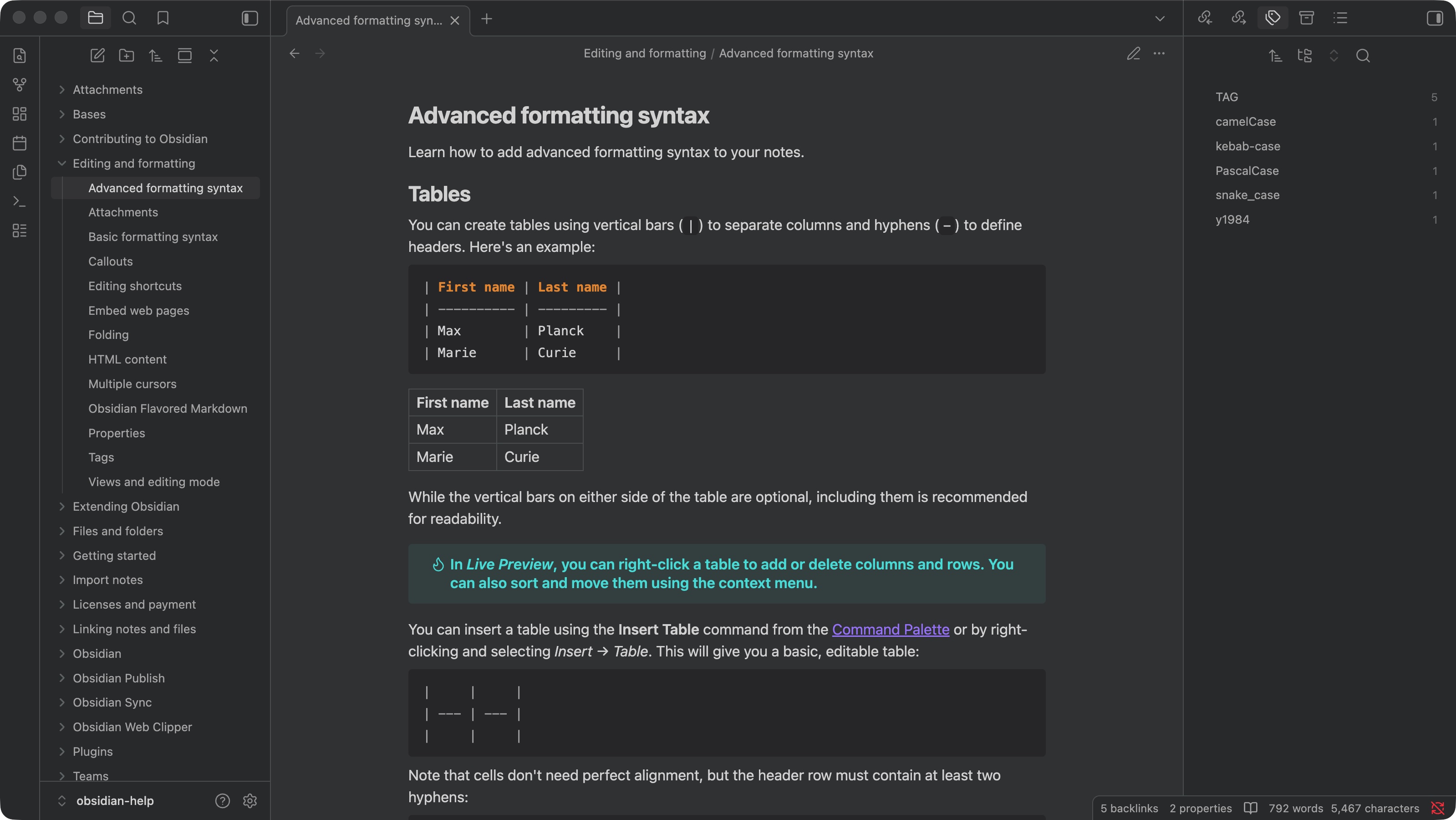The height and width of the screenshot is (820, 1456).
Task: Click 5 backlinks in the status bar
Action: click(1129, 808)
